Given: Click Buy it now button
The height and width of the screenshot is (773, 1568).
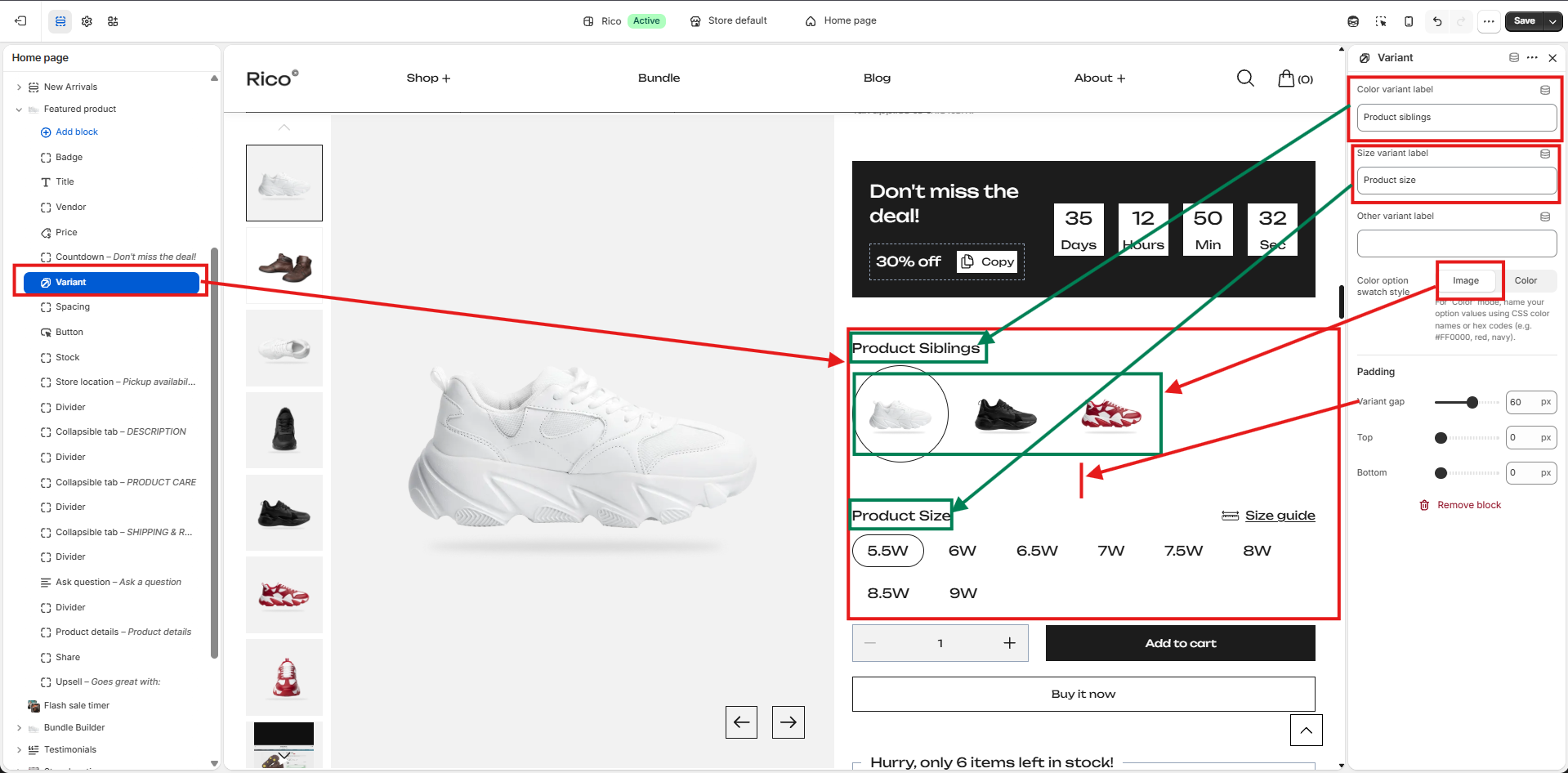Looking at the screenshot, I should click(1083, 694).
